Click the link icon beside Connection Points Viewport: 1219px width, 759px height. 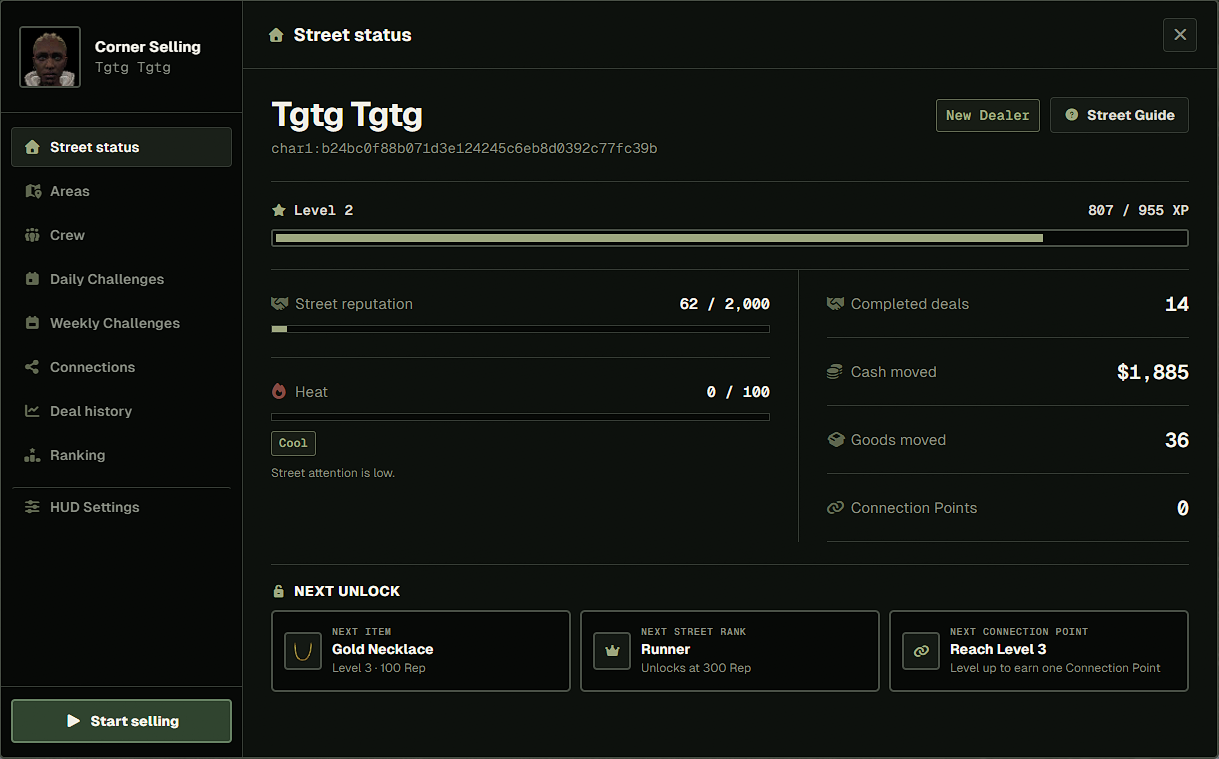[835, 508]
